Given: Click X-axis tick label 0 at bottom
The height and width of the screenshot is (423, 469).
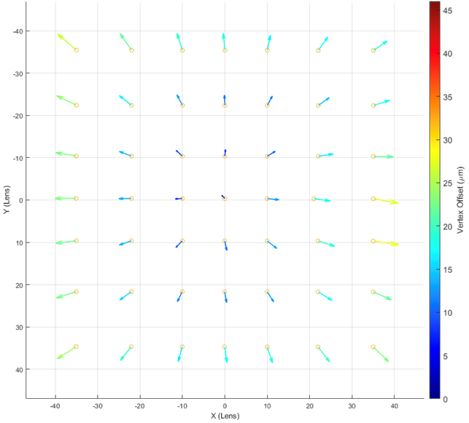Looking at the screenshot, I should click(x=225, y=406).
